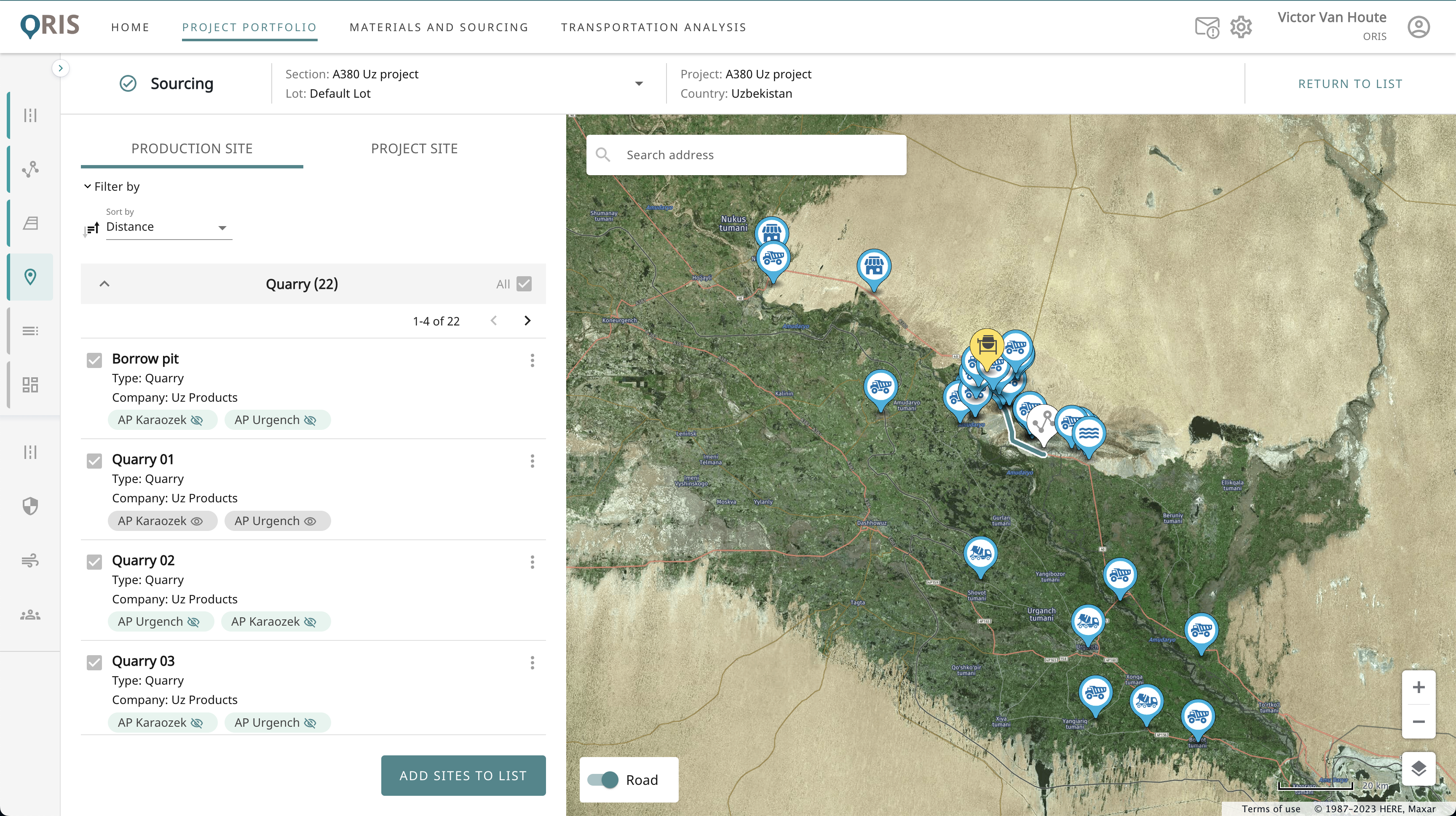1456x816 pixels.
Task: Uncheck the Quarry 01 checkbox
Action: (x=94, y=461)
